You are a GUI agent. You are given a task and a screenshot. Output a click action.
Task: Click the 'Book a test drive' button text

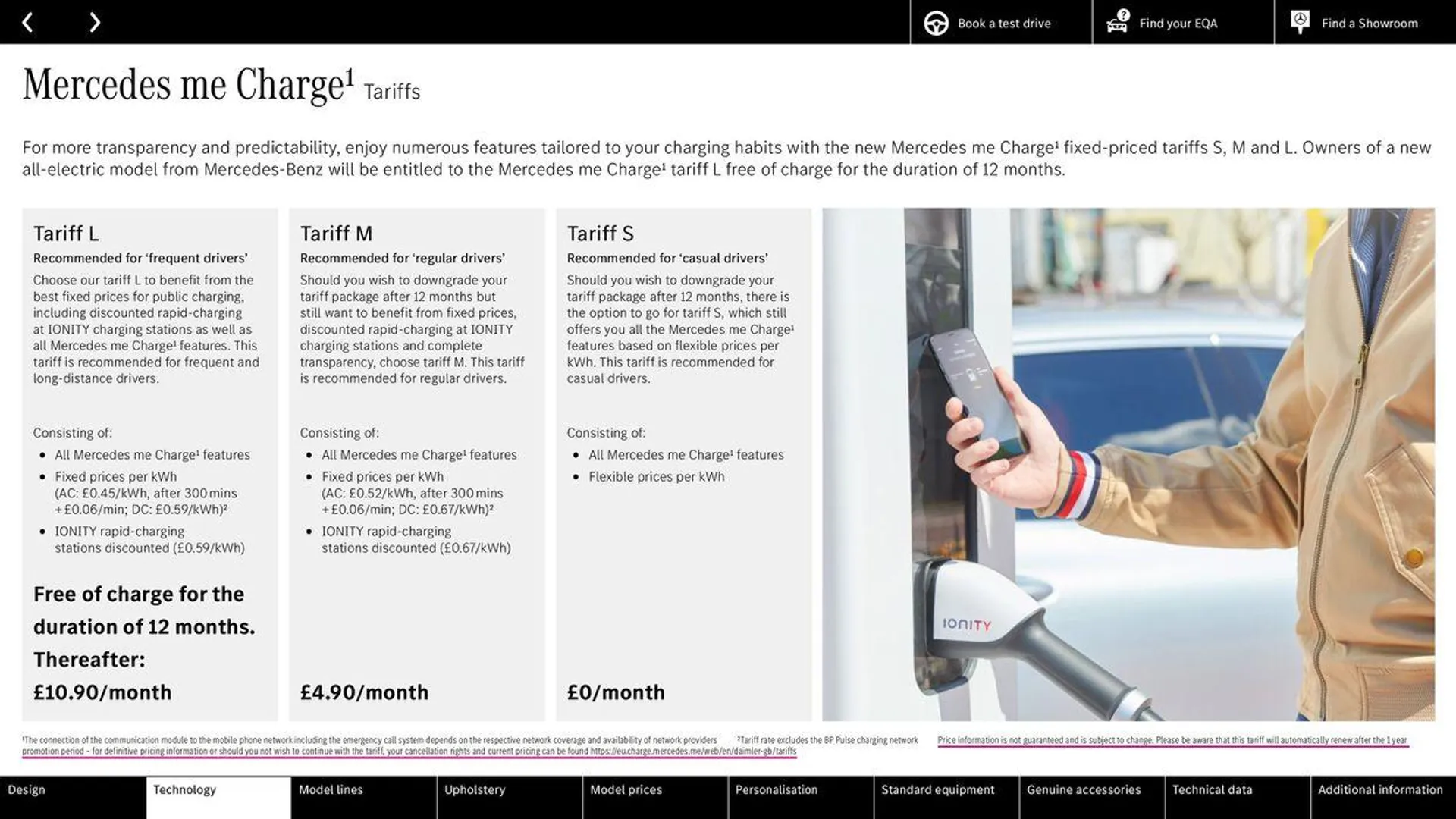click(x=1004, y=22)
